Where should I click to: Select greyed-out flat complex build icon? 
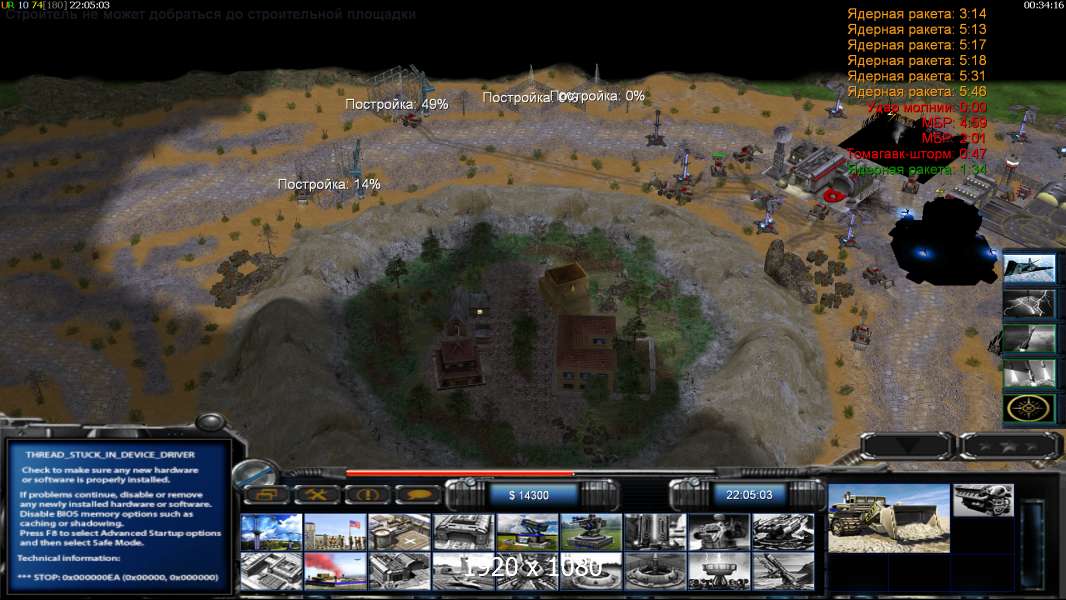pos(271,570)
